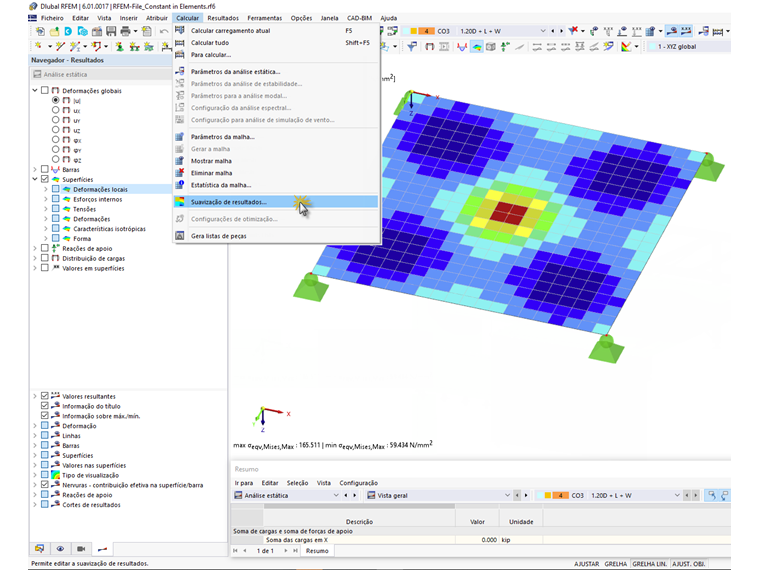The height and width of the screenshot is (570, 760).
Task: Click the funnel filter toolbar icon
Action: point(412,47)
